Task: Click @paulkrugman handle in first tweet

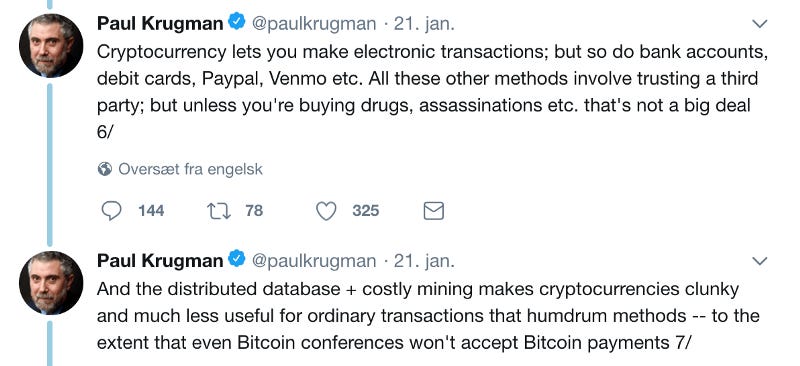Action: (x=314, y=24)
